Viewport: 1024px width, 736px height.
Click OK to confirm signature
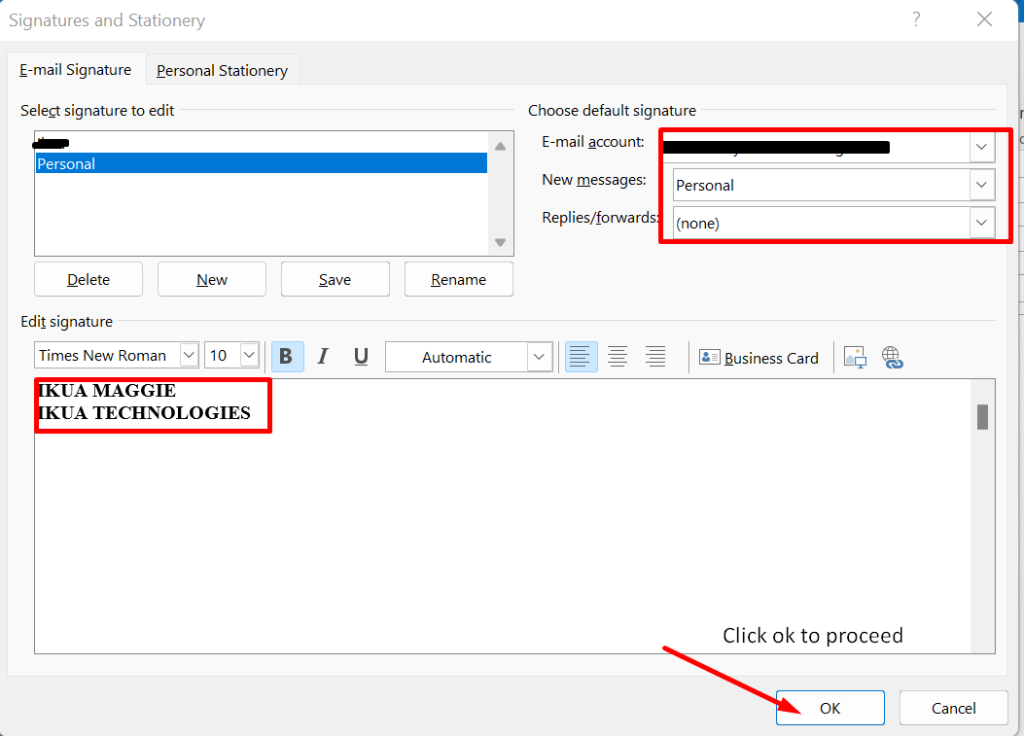tap(830, 708)
